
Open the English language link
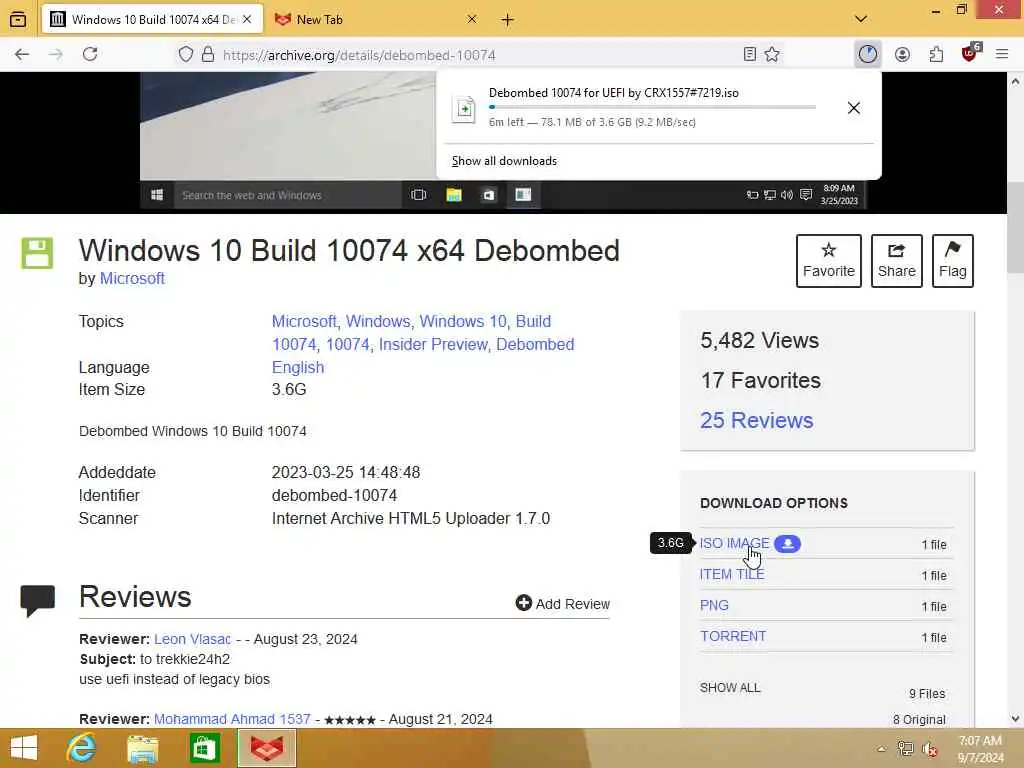(298, 367)
